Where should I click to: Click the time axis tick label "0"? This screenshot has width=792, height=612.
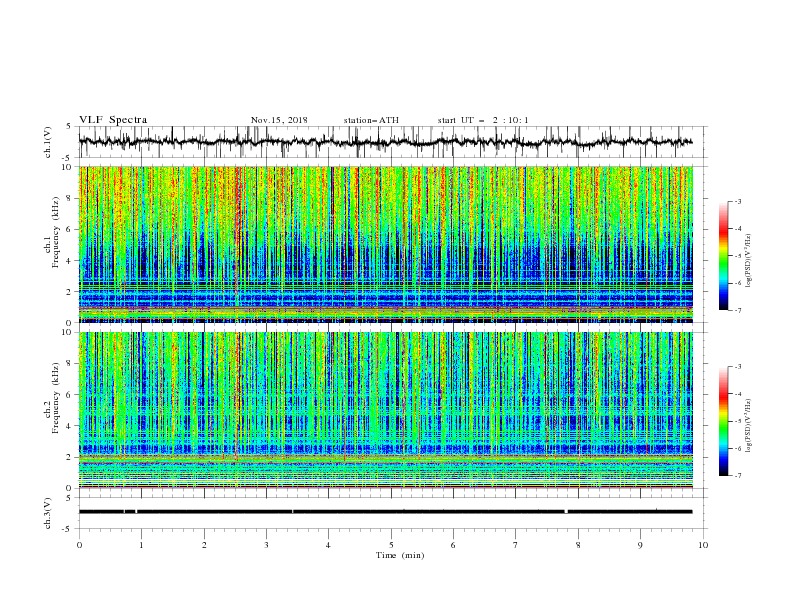coord(79,545)
